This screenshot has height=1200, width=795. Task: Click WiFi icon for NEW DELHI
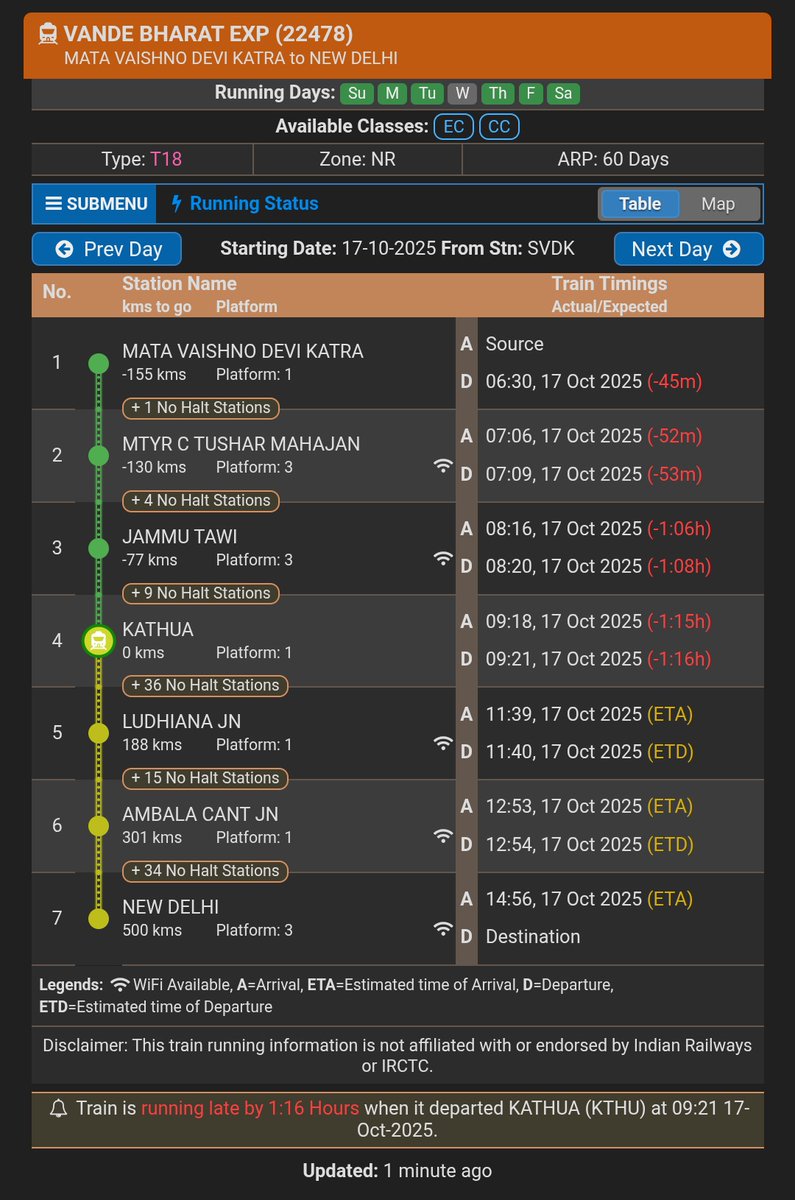443,929
